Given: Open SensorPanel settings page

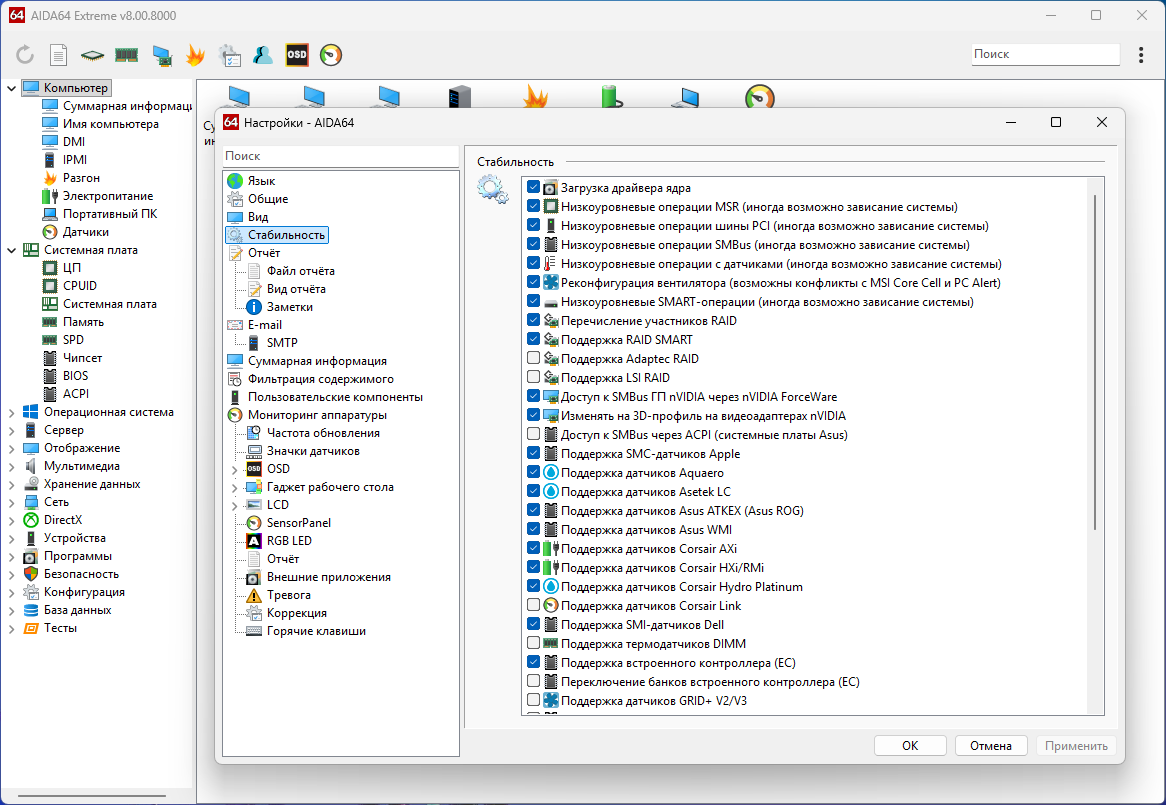Looking at the screenshot, I should tap(298, 523).
